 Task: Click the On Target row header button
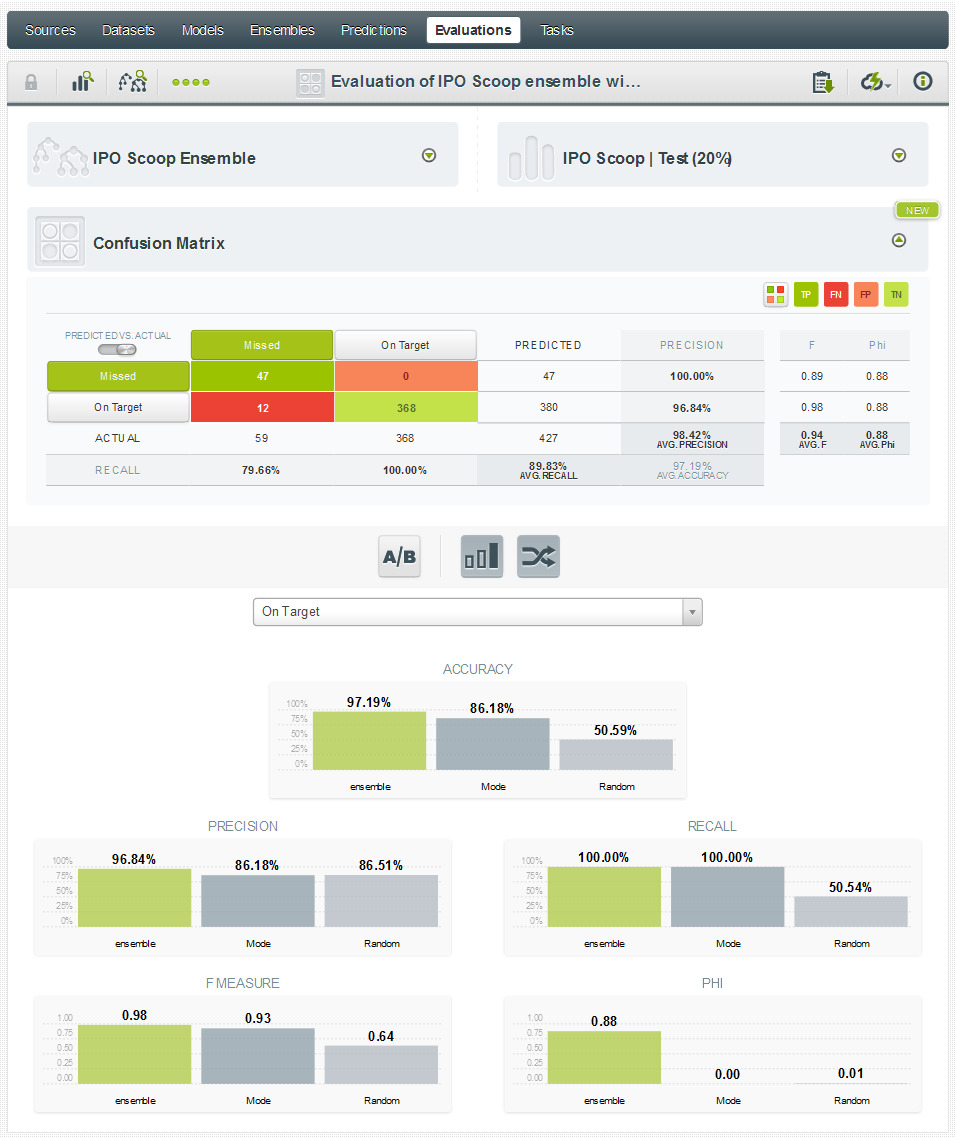point(118,407)
